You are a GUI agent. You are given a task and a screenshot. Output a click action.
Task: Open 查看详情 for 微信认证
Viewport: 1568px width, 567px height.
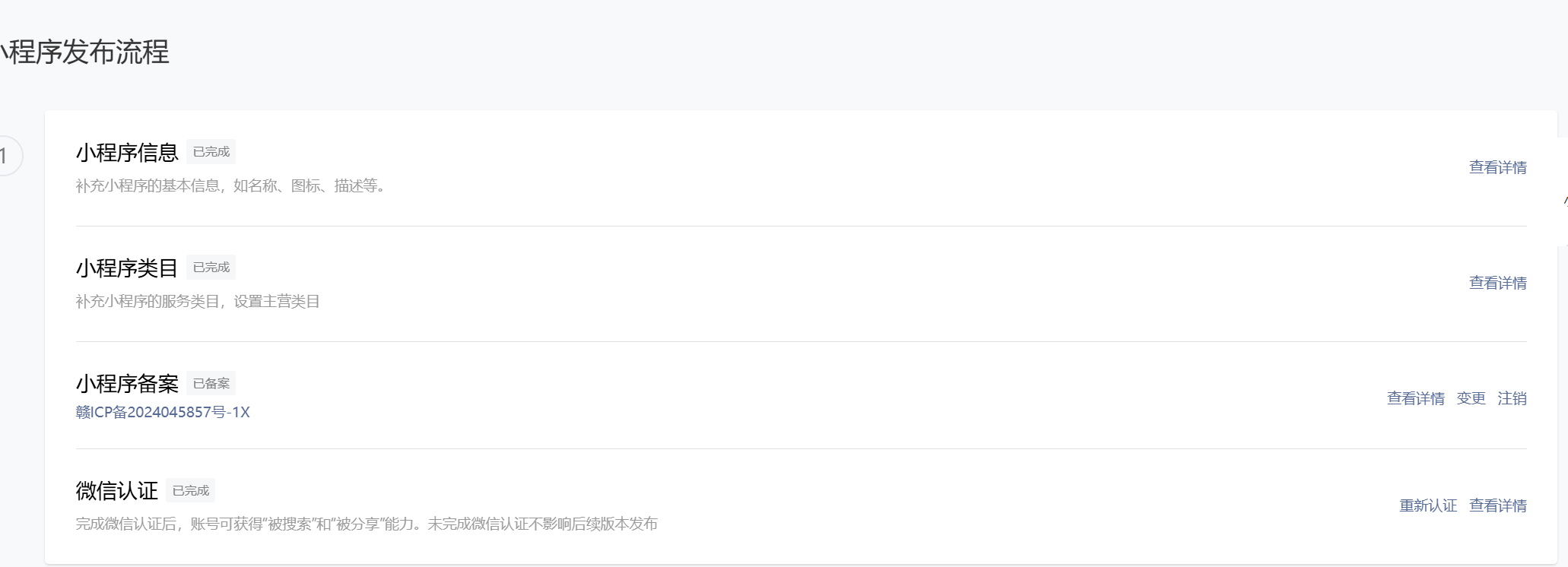(x=1497, y=505)
